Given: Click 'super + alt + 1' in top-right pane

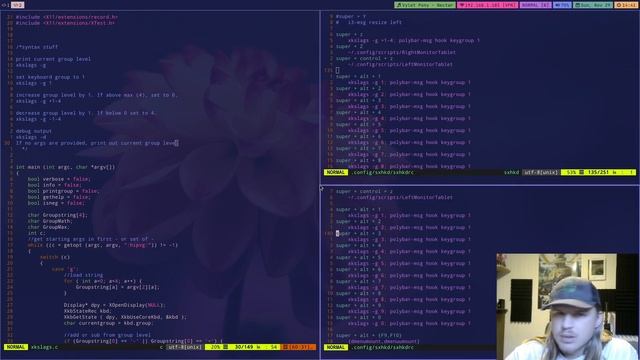Looking at the screenshot, I should point(358,76).
